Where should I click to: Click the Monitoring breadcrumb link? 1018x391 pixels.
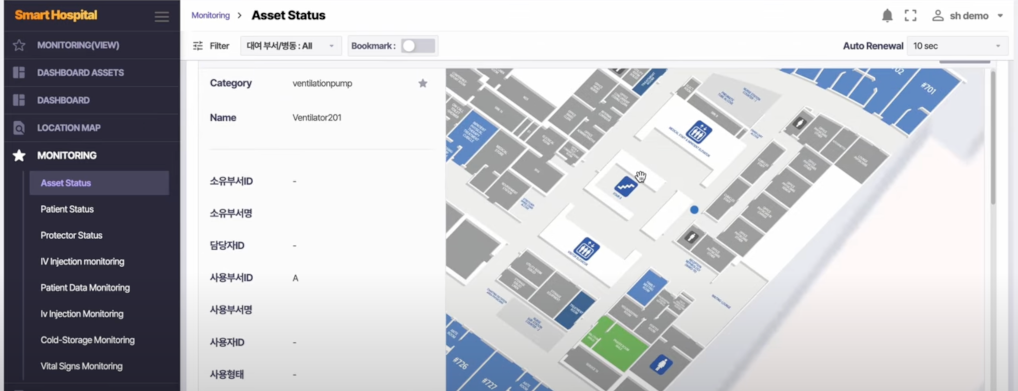click(210, 16)
